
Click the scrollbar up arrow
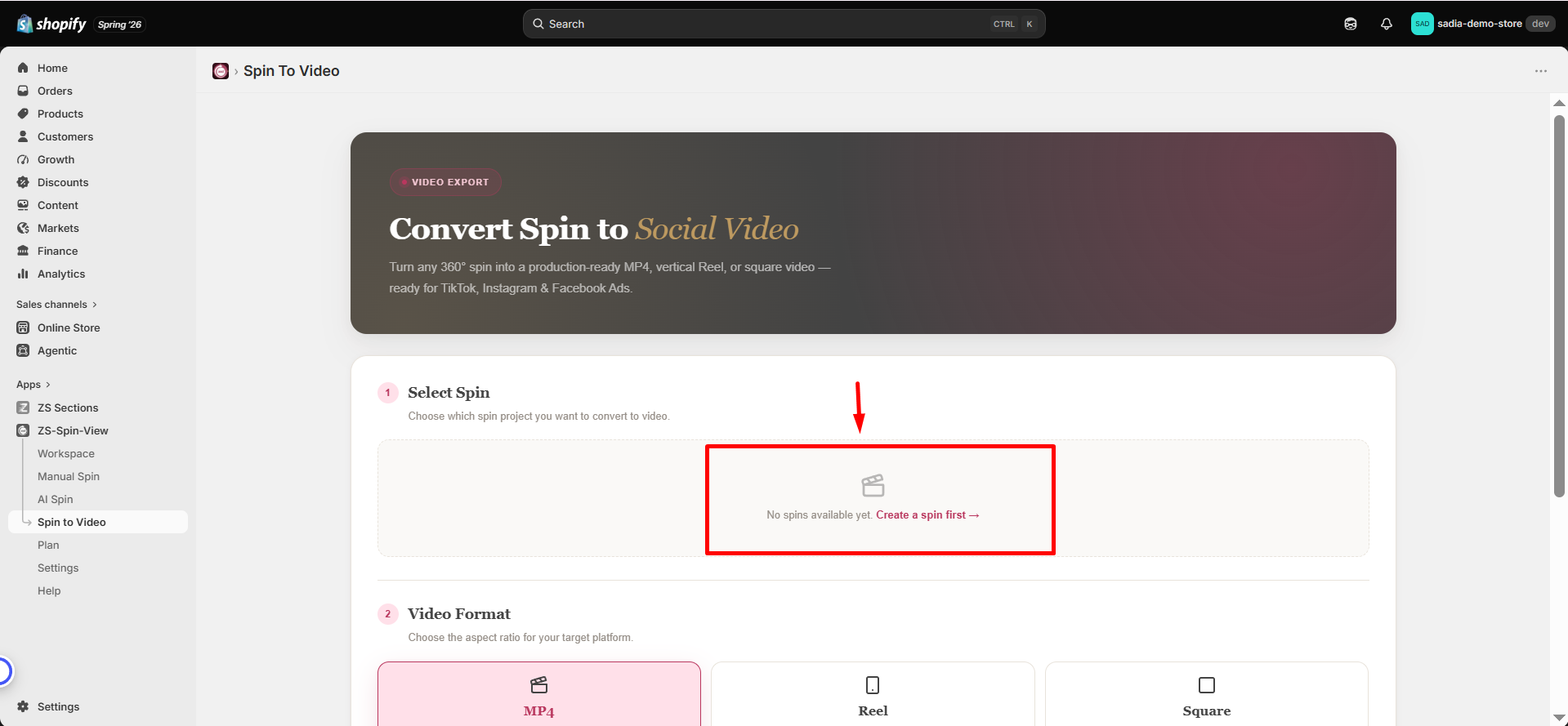(1559, 103)
